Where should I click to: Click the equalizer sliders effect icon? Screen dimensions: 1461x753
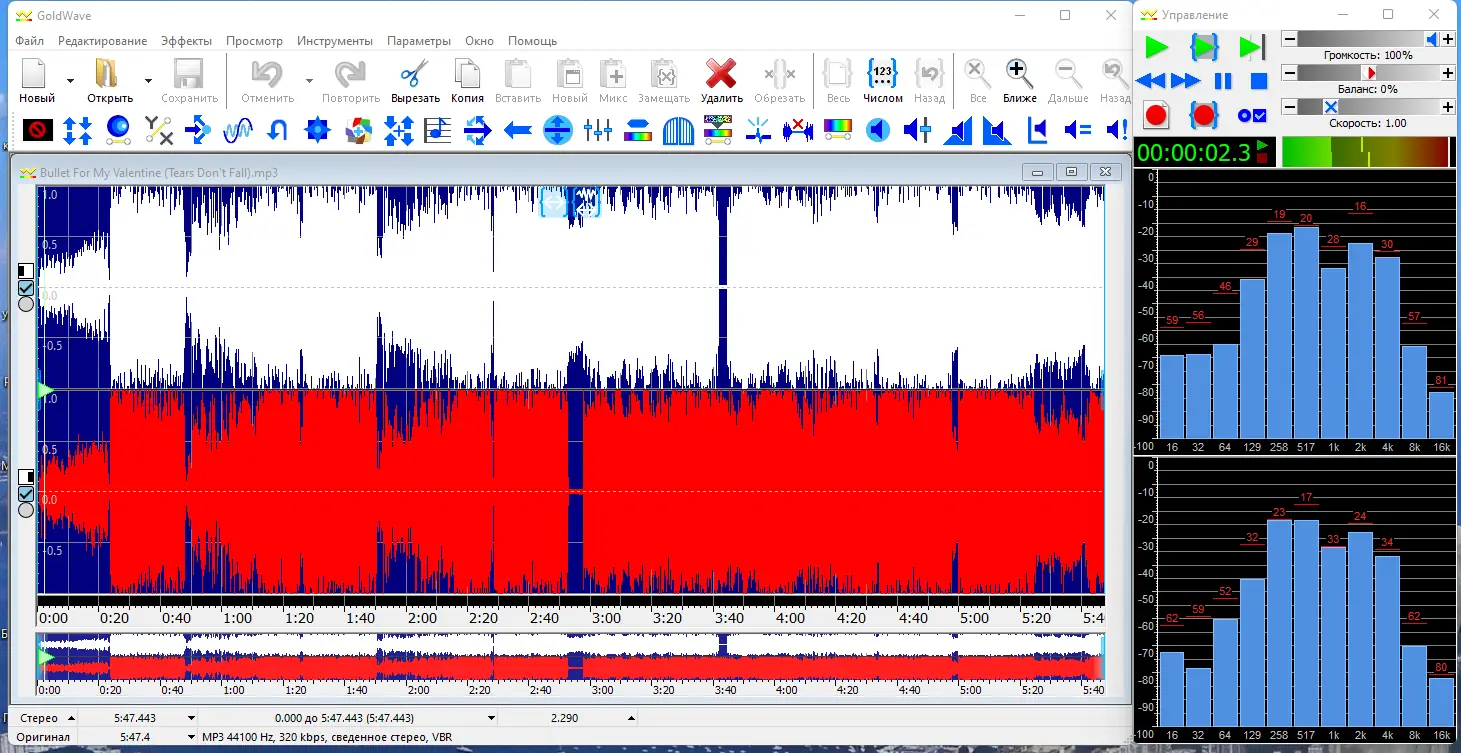pyautogui.click(x=598, y=130)
